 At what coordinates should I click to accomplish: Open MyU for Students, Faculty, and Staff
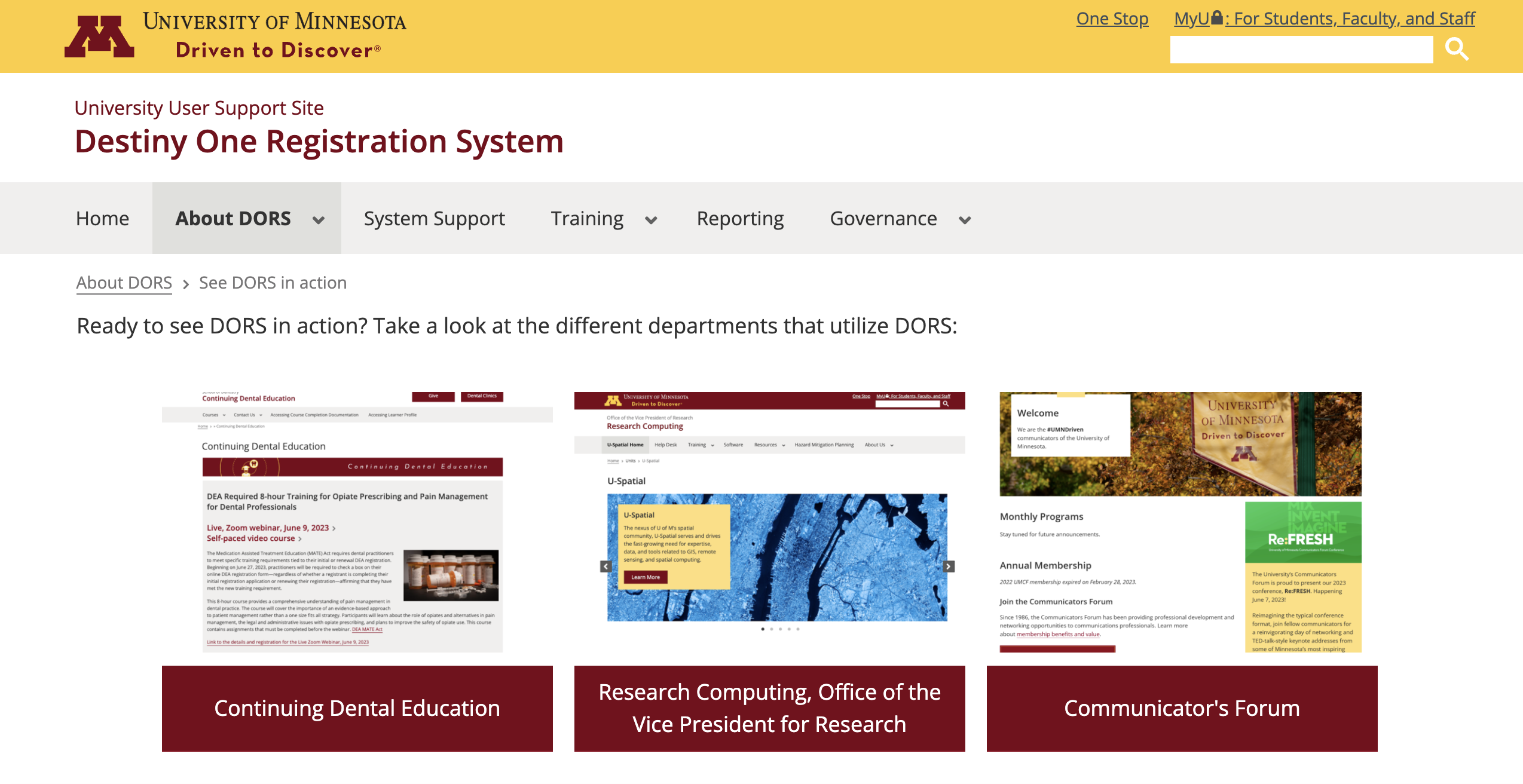tap(1324, 19)
